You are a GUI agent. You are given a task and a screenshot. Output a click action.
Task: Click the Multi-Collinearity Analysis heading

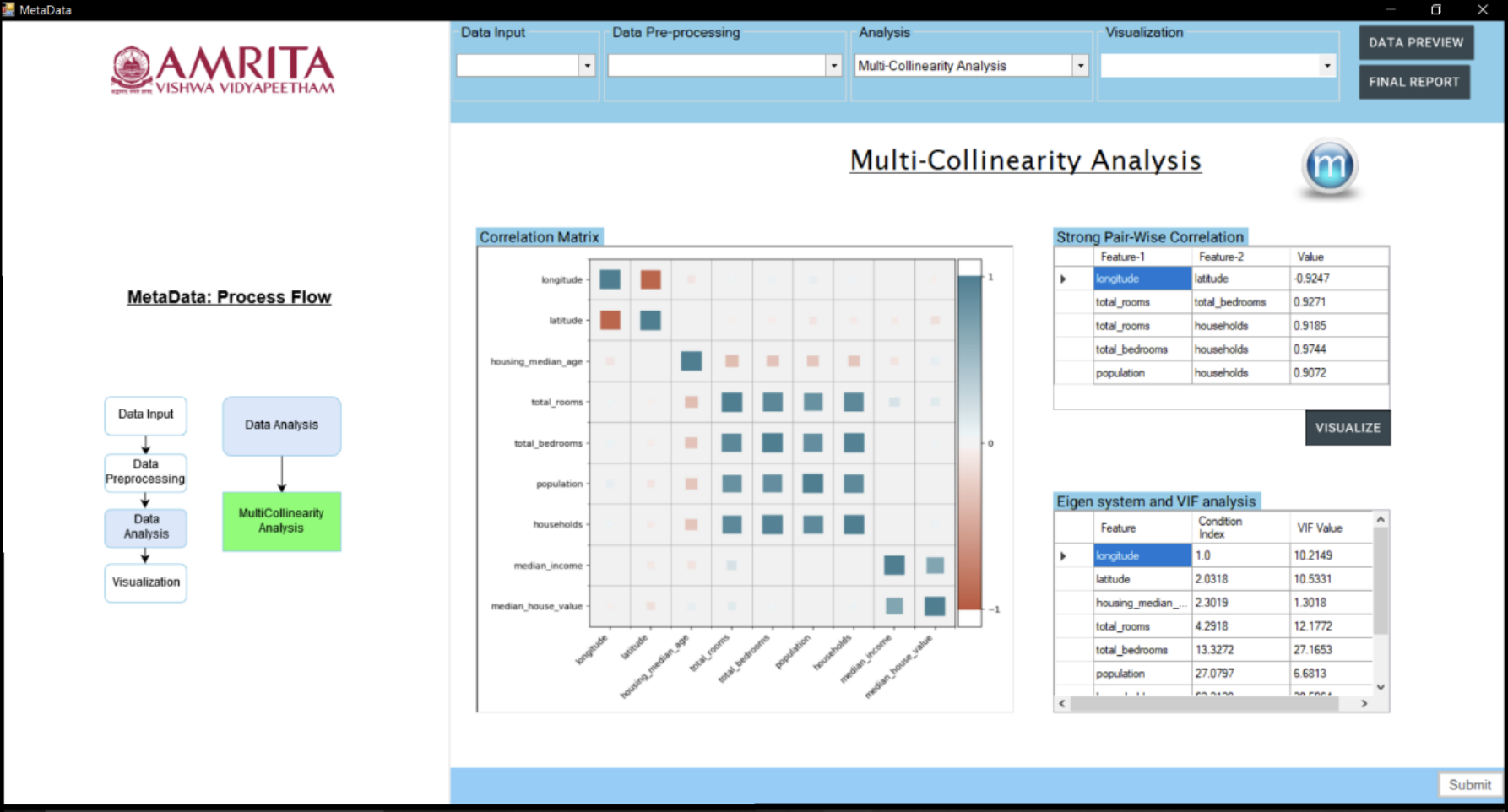[x=1025, y=160]
